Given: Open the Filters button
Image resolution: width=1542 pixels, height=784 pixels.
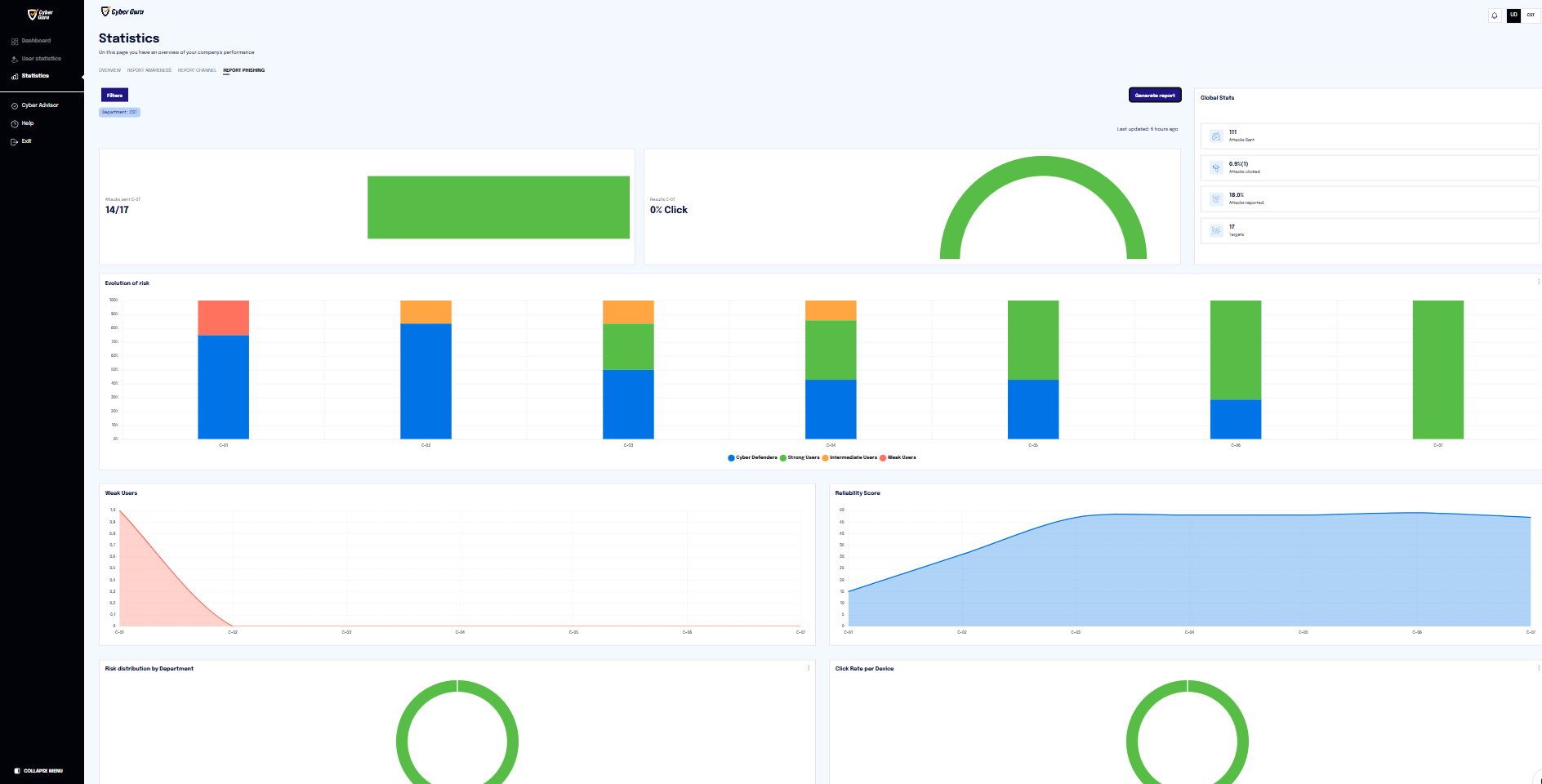Looking at the screenshot, I should click(114, 95).
